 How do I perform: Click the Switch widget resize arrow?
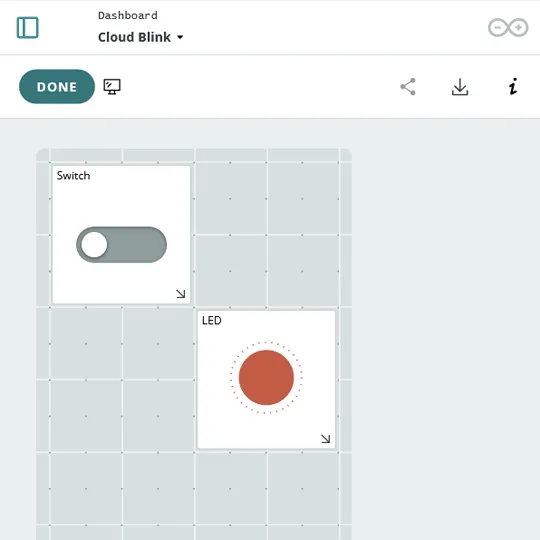[x=180, y=294]
